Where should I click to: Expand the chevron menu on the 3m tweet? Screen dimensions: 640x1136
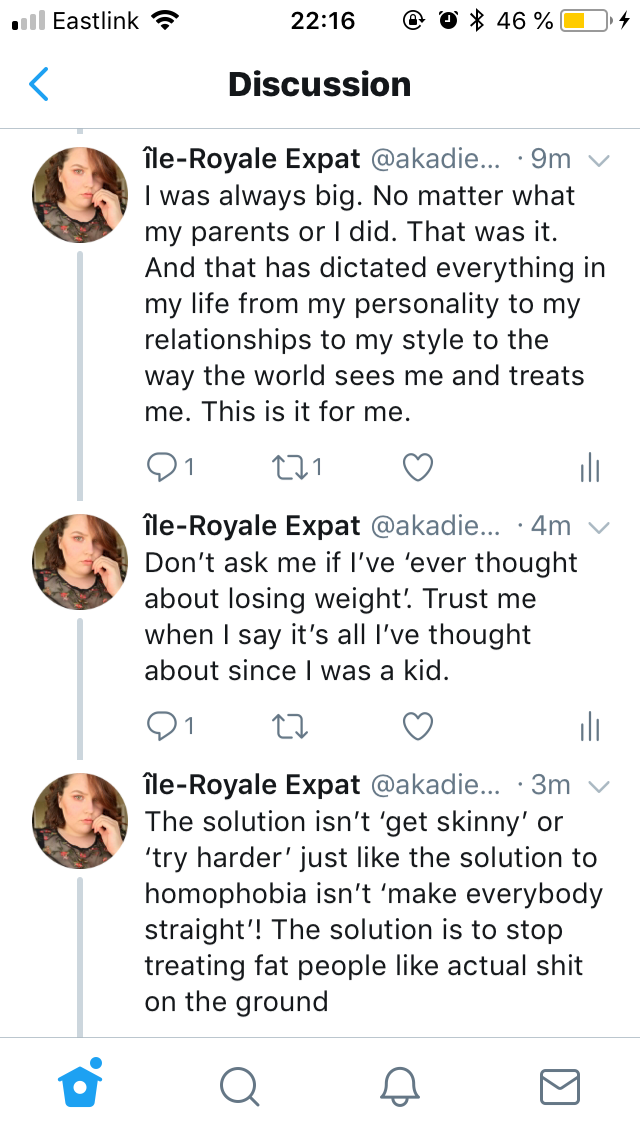pos(599,786)
